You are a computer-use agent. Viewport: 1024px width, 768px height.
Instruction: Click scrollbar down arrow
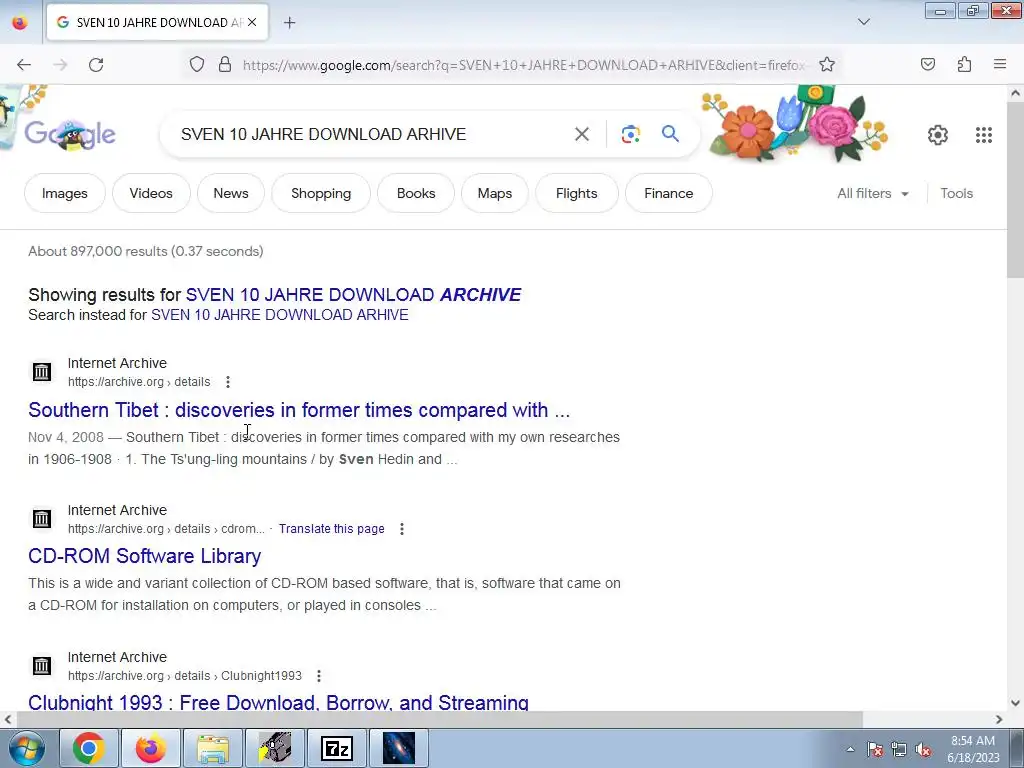point(1015,703)
